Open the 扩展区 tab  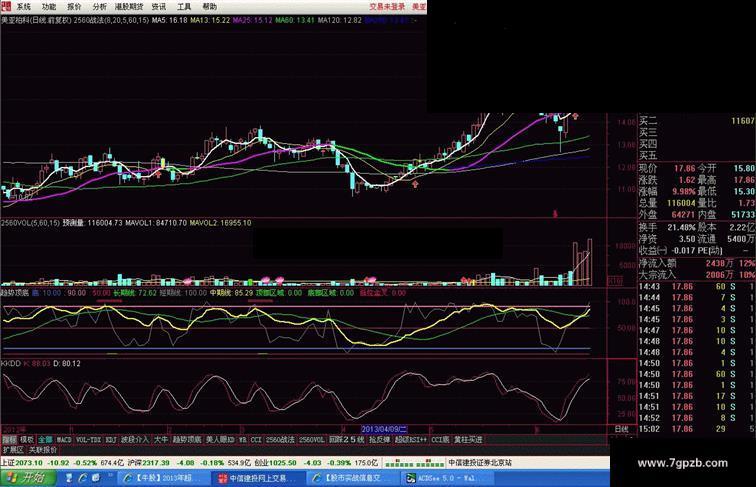click(x=13, y=450)
